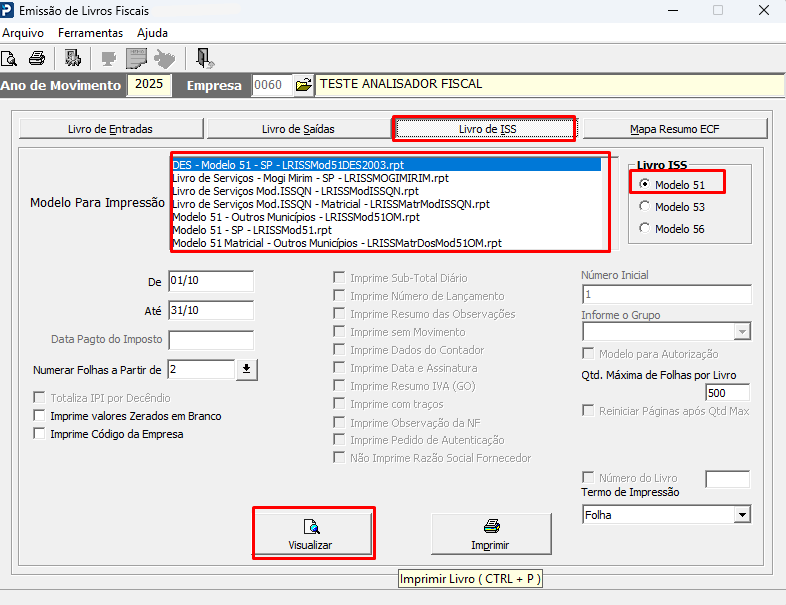Select Livro de Serviços Mod.ISSQN - Matricial report
Viewport: 786px width, 605px height.
[386, 204]
